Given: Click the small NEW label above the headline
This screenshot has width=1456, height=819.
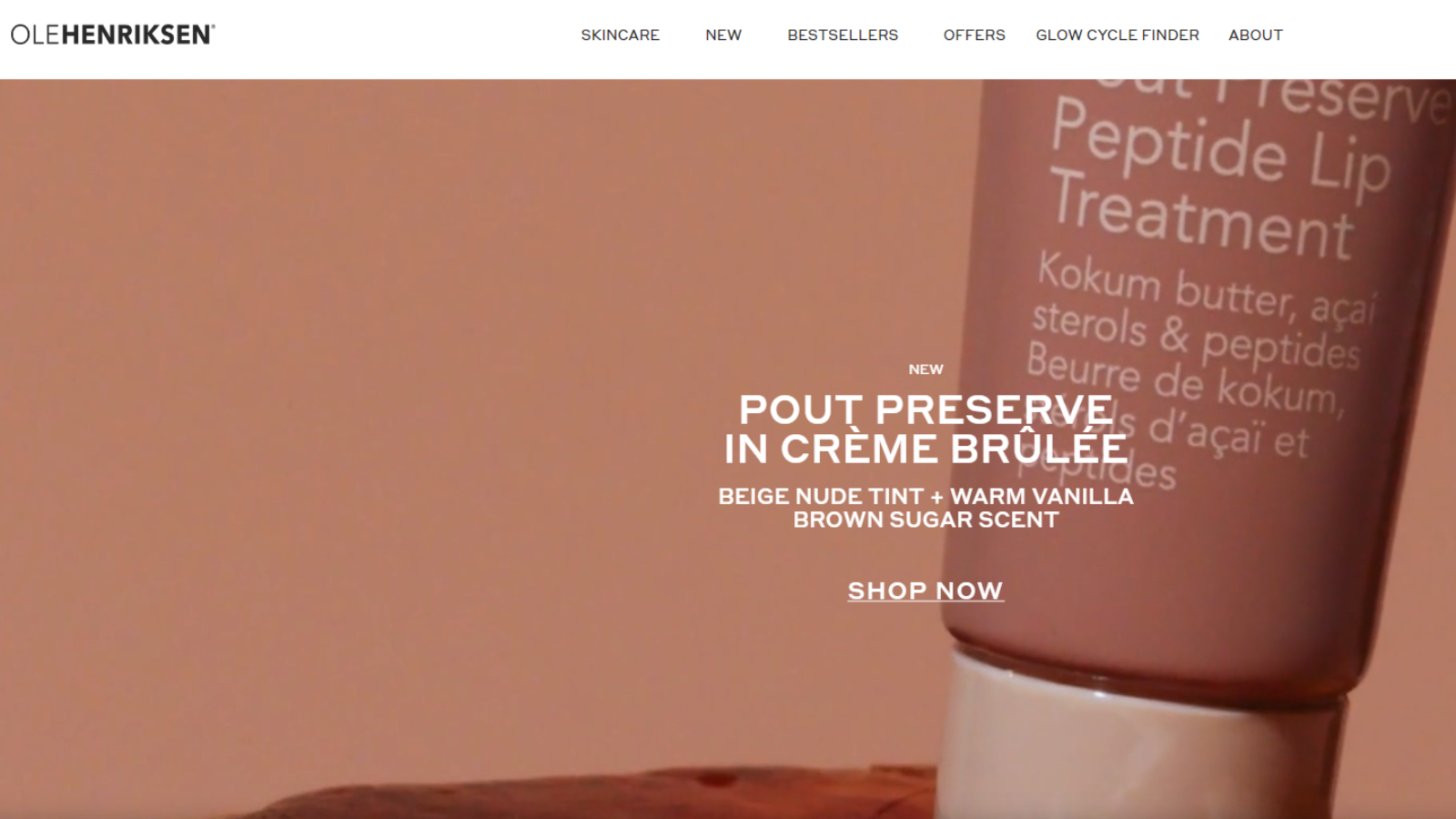Looking at the screenshot, I should pos(925,369).
